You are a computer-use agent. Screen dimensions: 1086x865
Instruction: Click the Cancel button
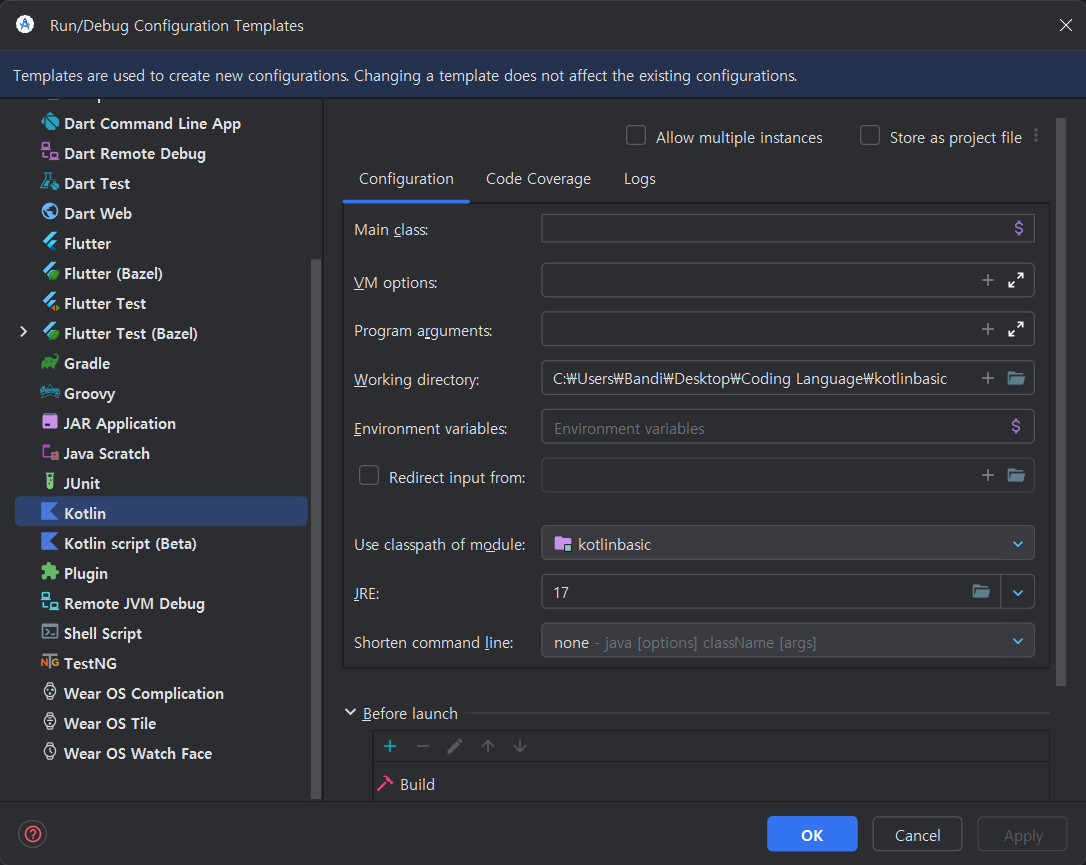point(917,835)
